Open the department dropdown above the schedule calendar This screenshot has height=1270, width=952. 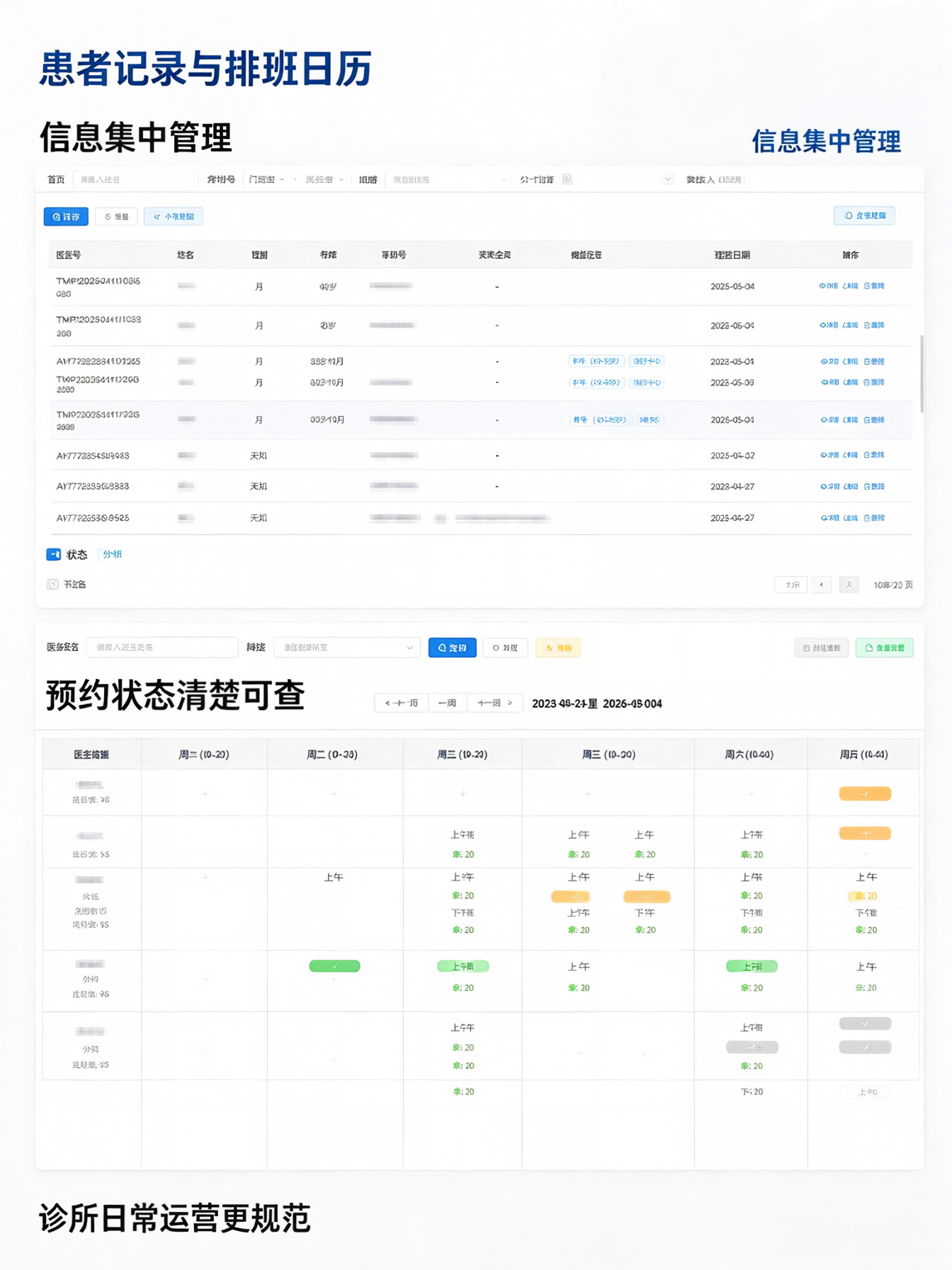coord(346,647)
